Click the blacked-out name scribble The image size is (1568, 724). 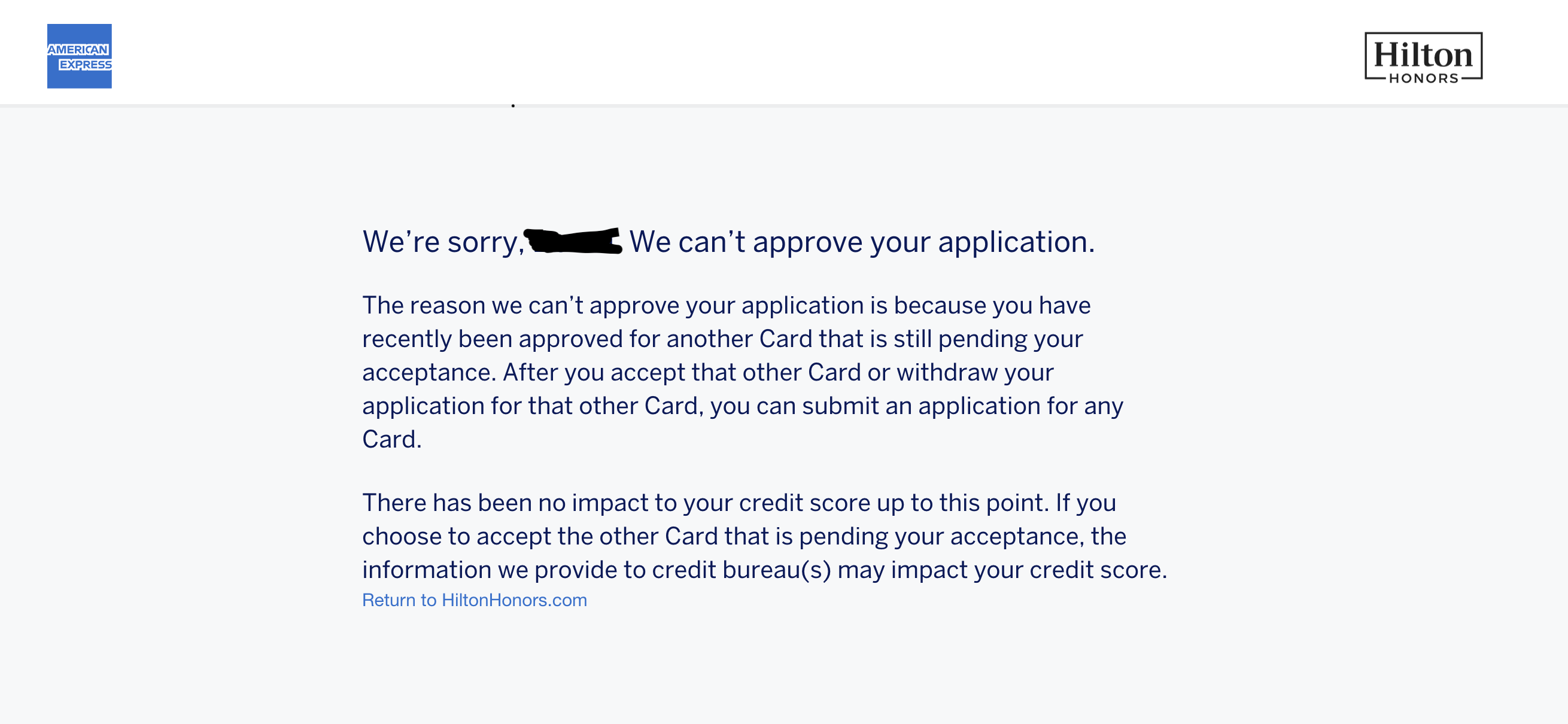(x=573, y=241)
